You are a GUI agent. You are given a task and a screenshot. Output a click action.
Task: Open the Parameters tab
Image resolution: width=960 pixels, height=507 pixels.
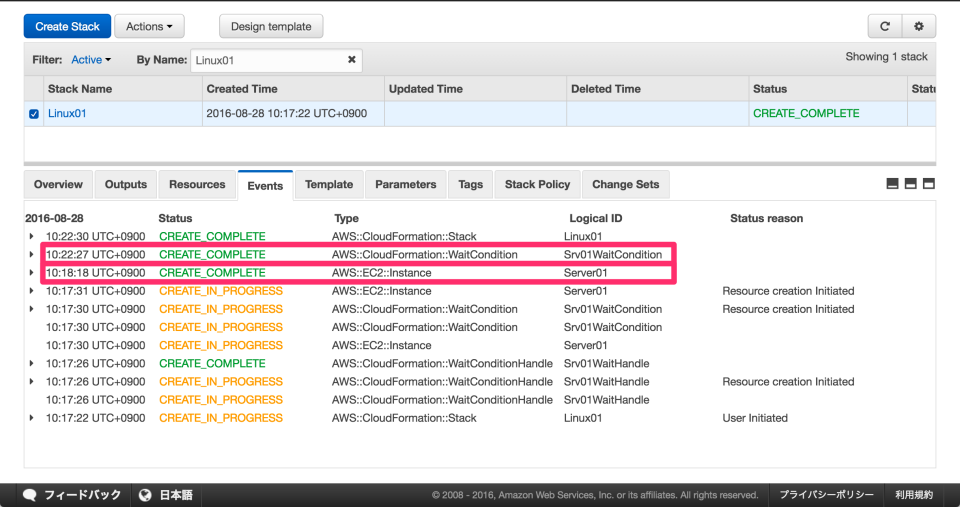pos(405,184)
